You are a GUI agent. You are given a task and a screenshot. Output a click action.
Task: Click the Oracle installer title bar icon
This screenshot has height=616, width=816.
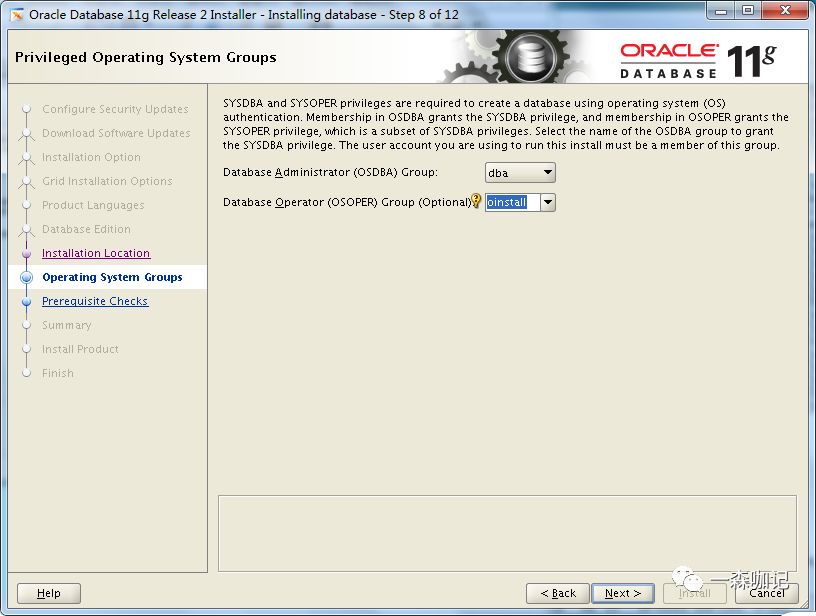pos(17,15)
